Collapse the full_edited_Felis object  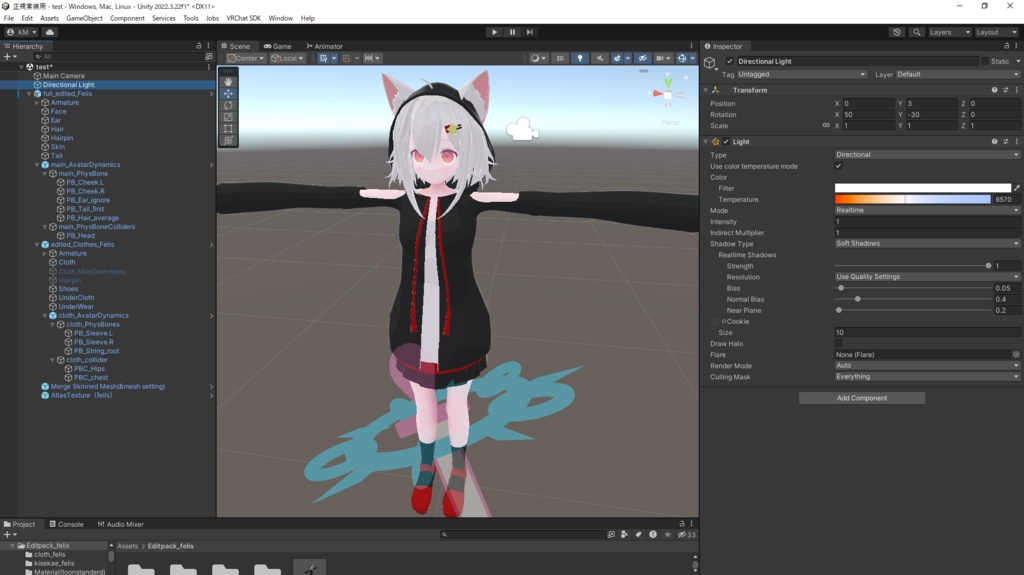coord(29,94)
